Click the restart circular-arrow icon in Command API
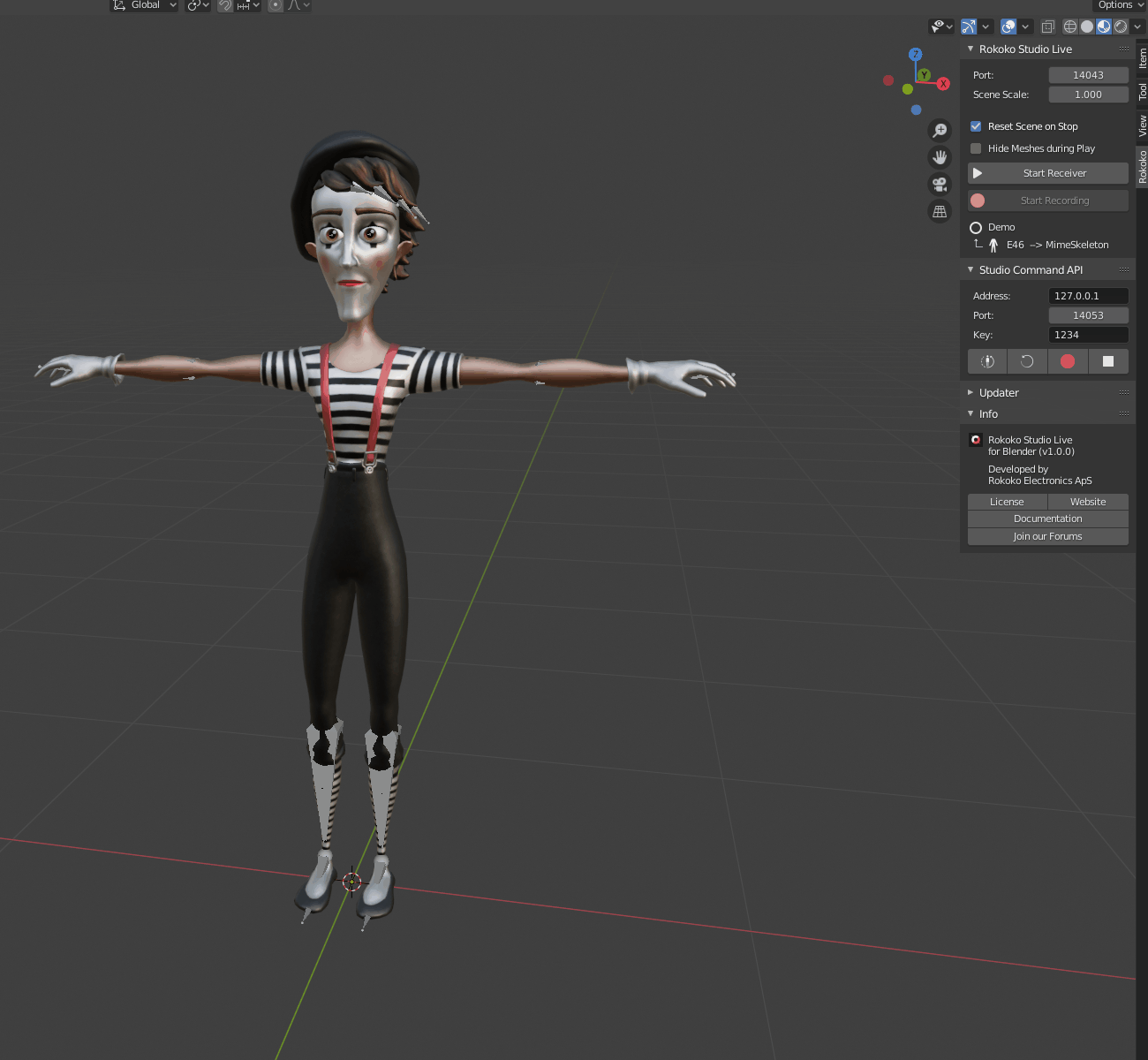This screenshot has width=1148, height=1060. [1027, 361]
